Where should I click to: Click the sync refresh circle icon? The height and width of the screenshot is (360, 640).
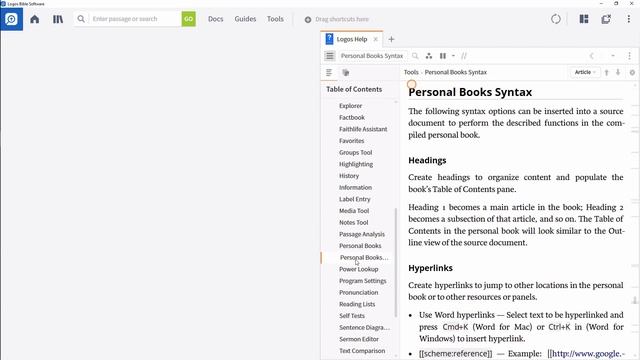click(x=556, y=19)
